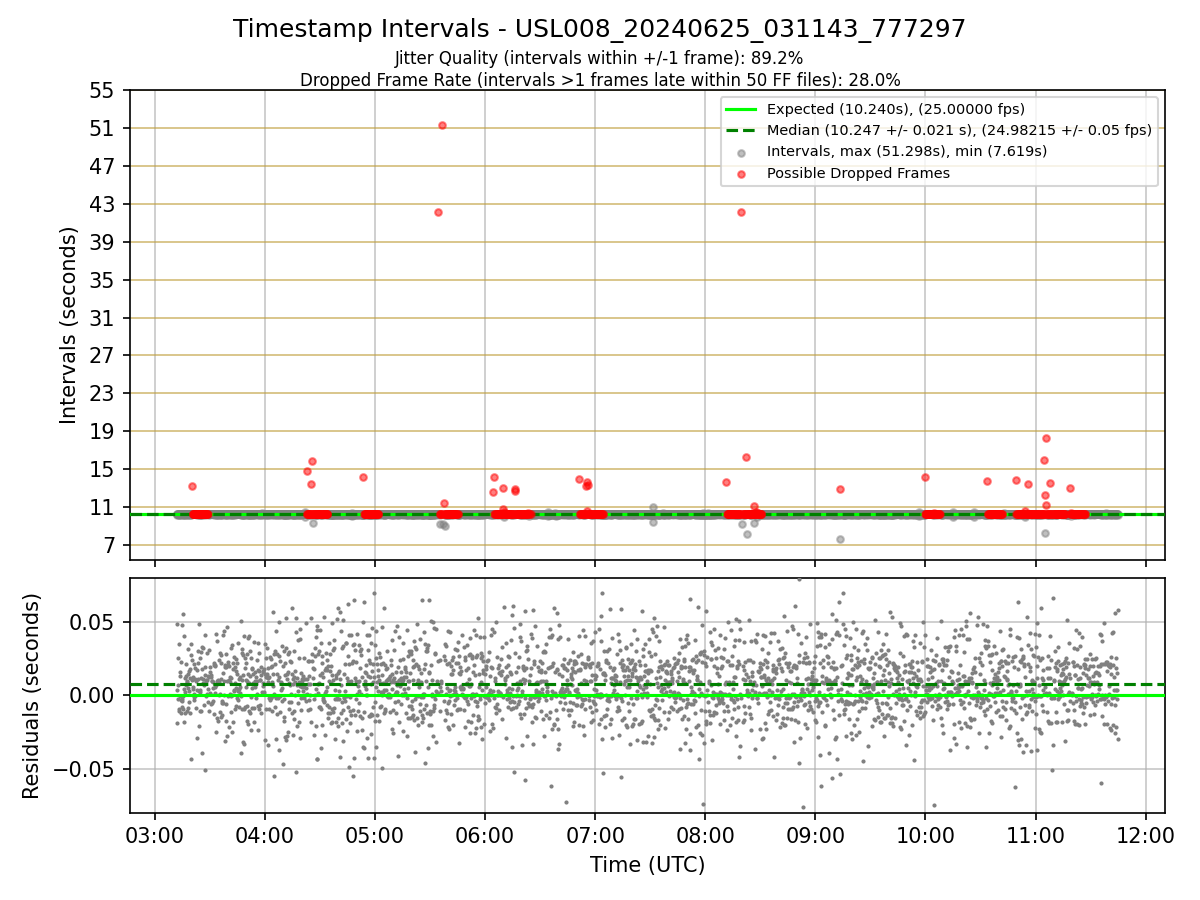Click the 11 y-axis tick label
The image size is (1200, 900).
click(x=103, y=507)
